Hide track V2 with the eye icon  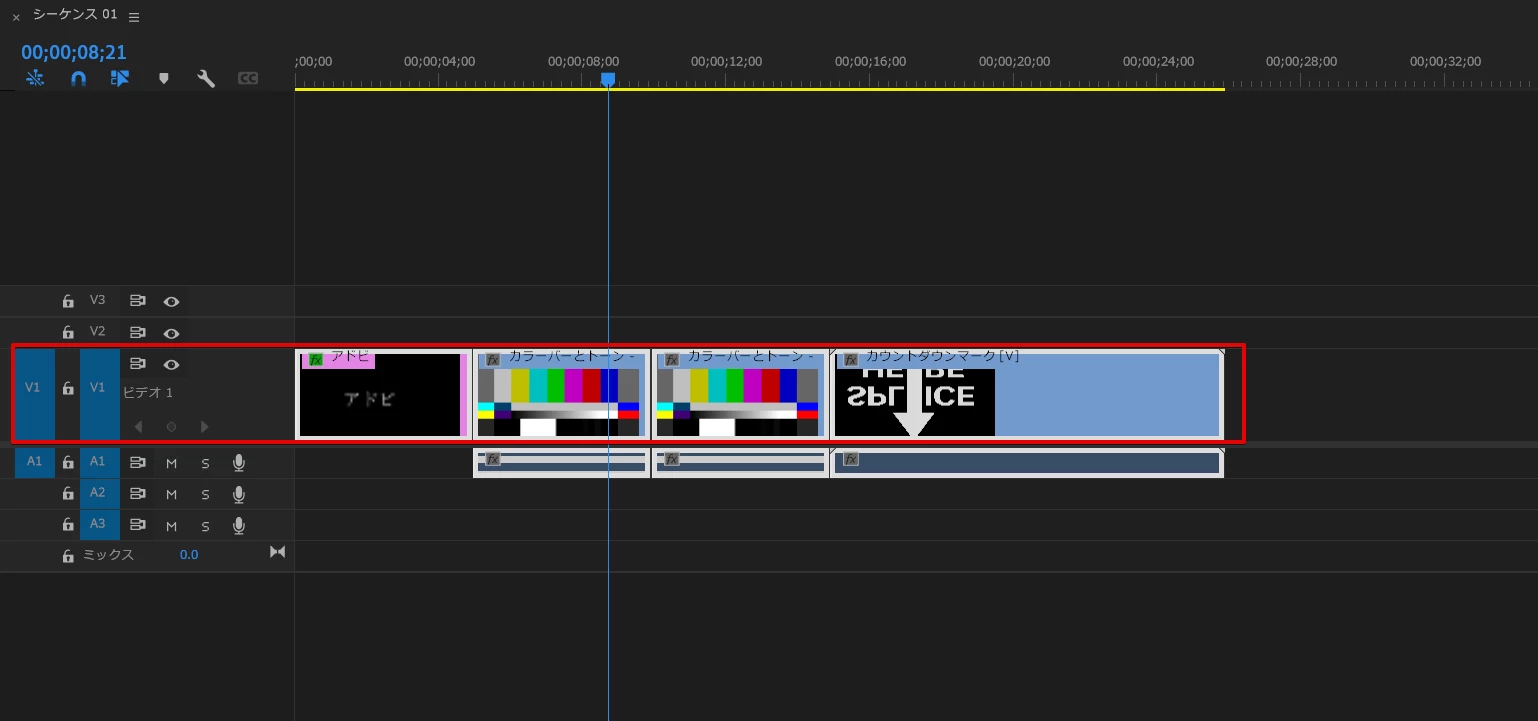171,333
